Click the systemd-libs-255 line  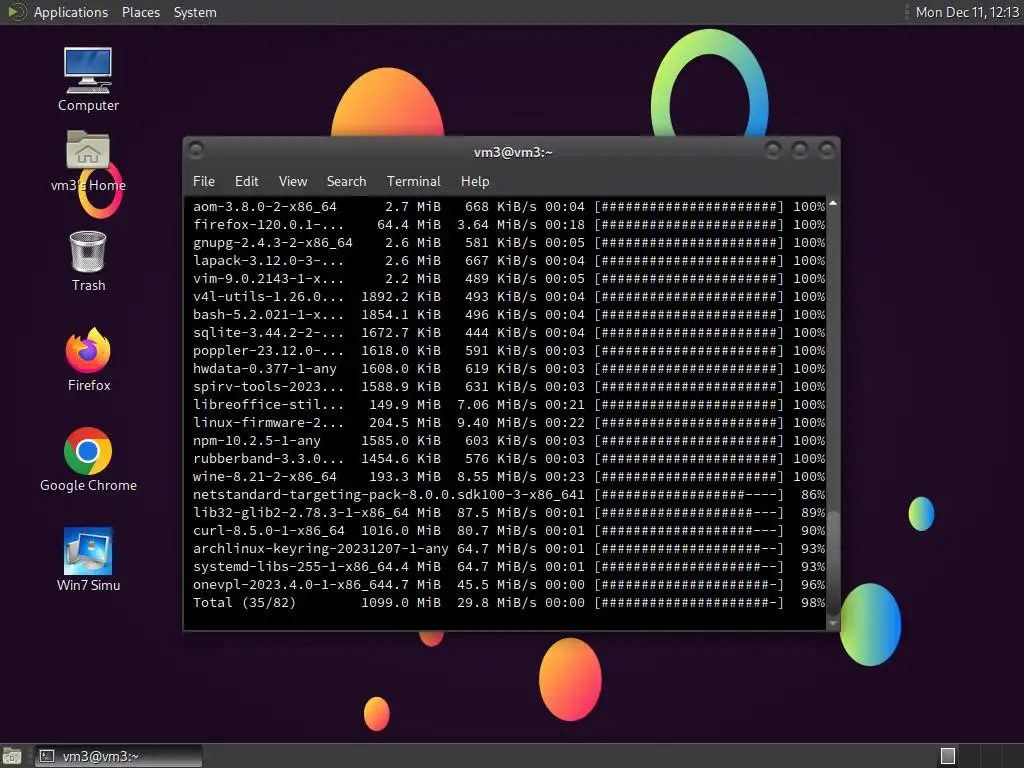pos(509,566)
